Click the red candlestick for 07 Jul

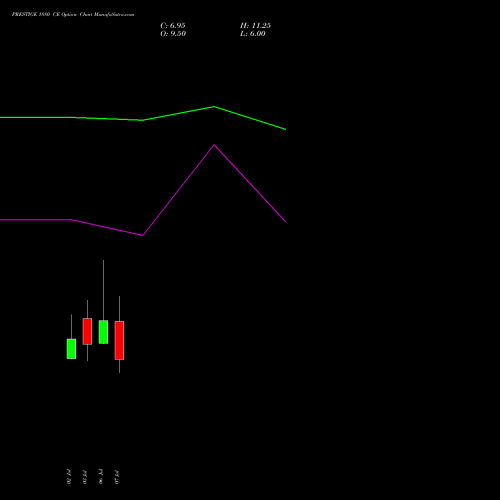119,340
